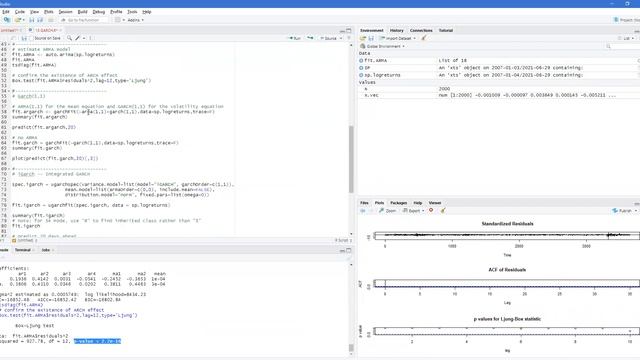Open the Addins dropdown
Viewport: 640px width, 360px height.
(x=135, y=20)
